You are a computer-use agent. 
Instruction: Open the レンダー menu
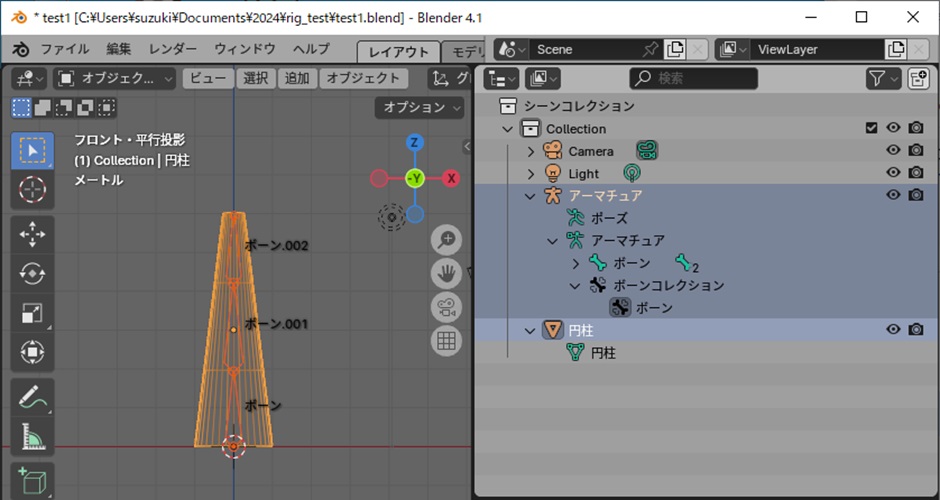173,49
